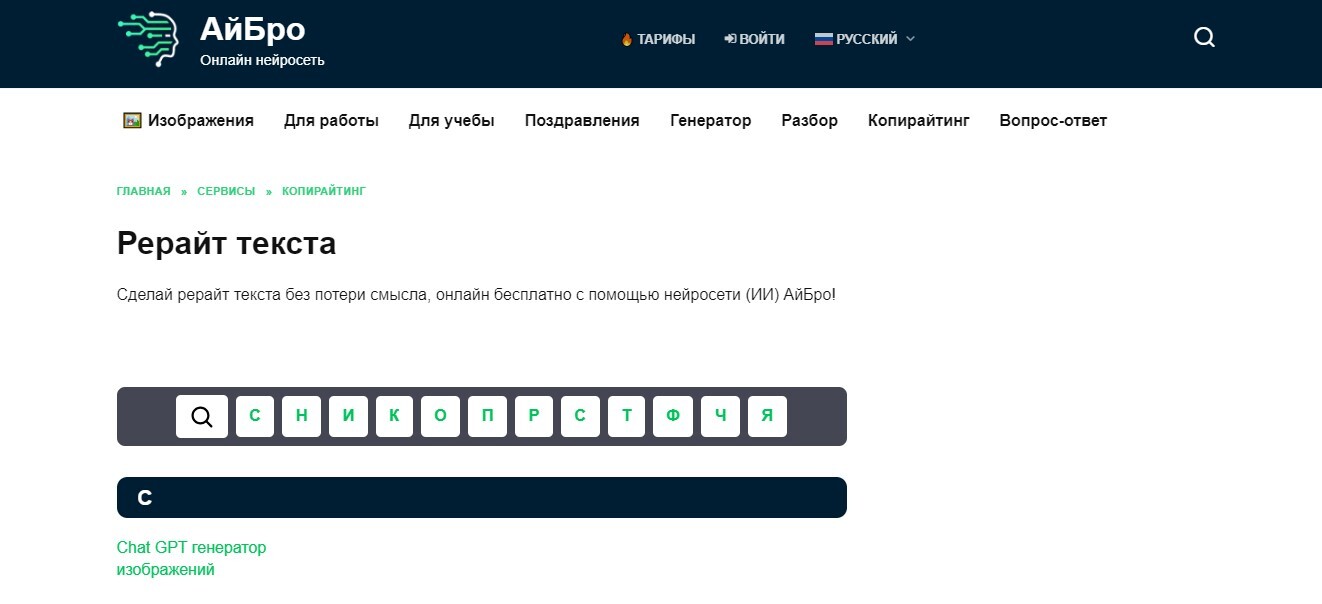The image size is (1322, 604).
Task: Open the Для работы menu
Action: tap(331, 121)
